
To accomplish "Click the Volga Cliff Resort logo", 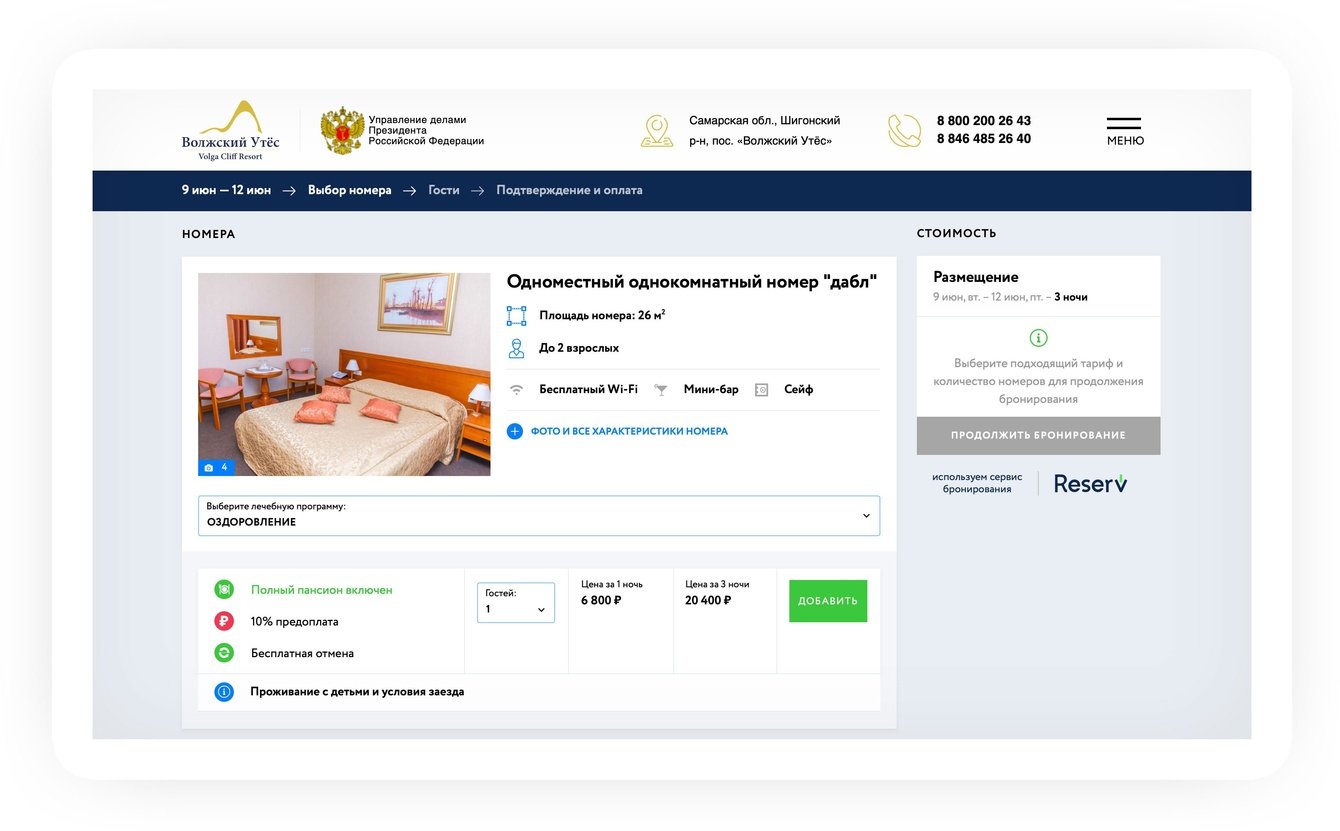I will (231, 130).
